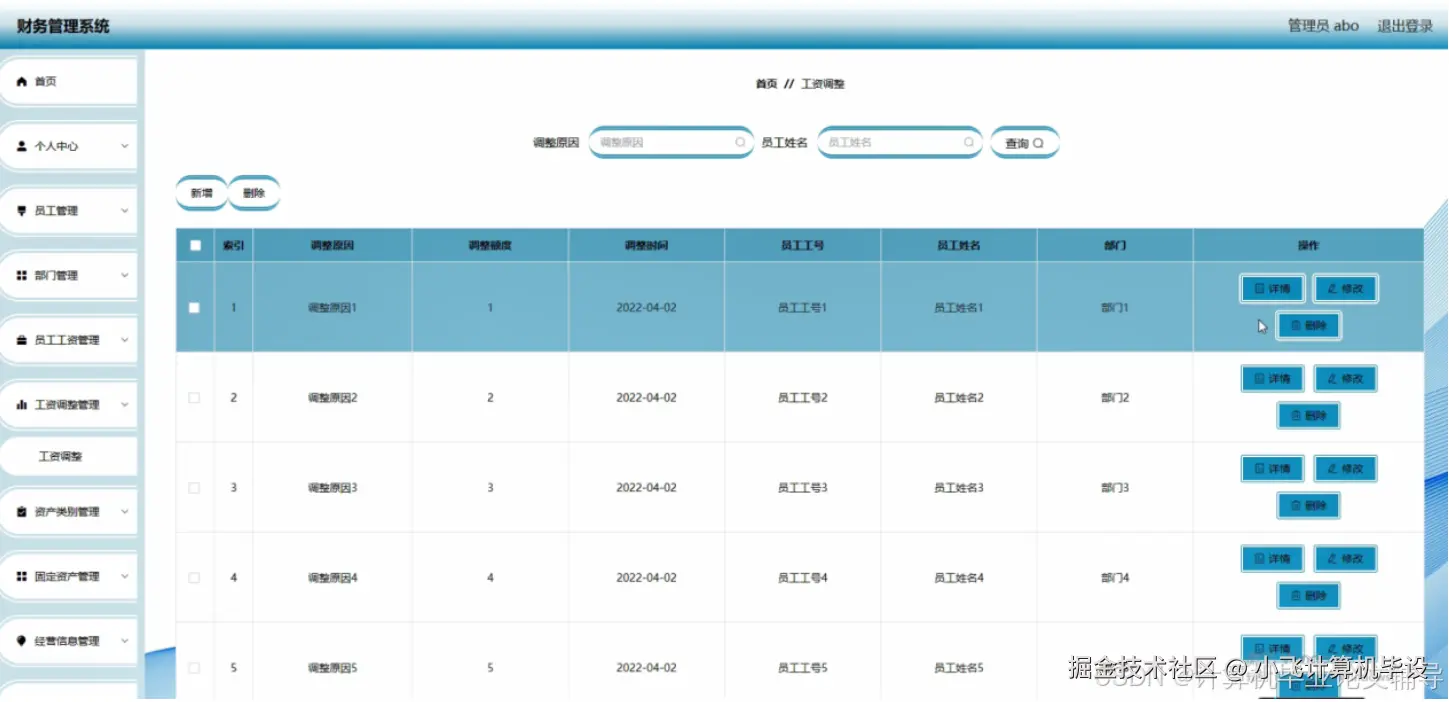Click the search icon in 员工姓名 field
The image size is (1449, 702).
point(968,142)
